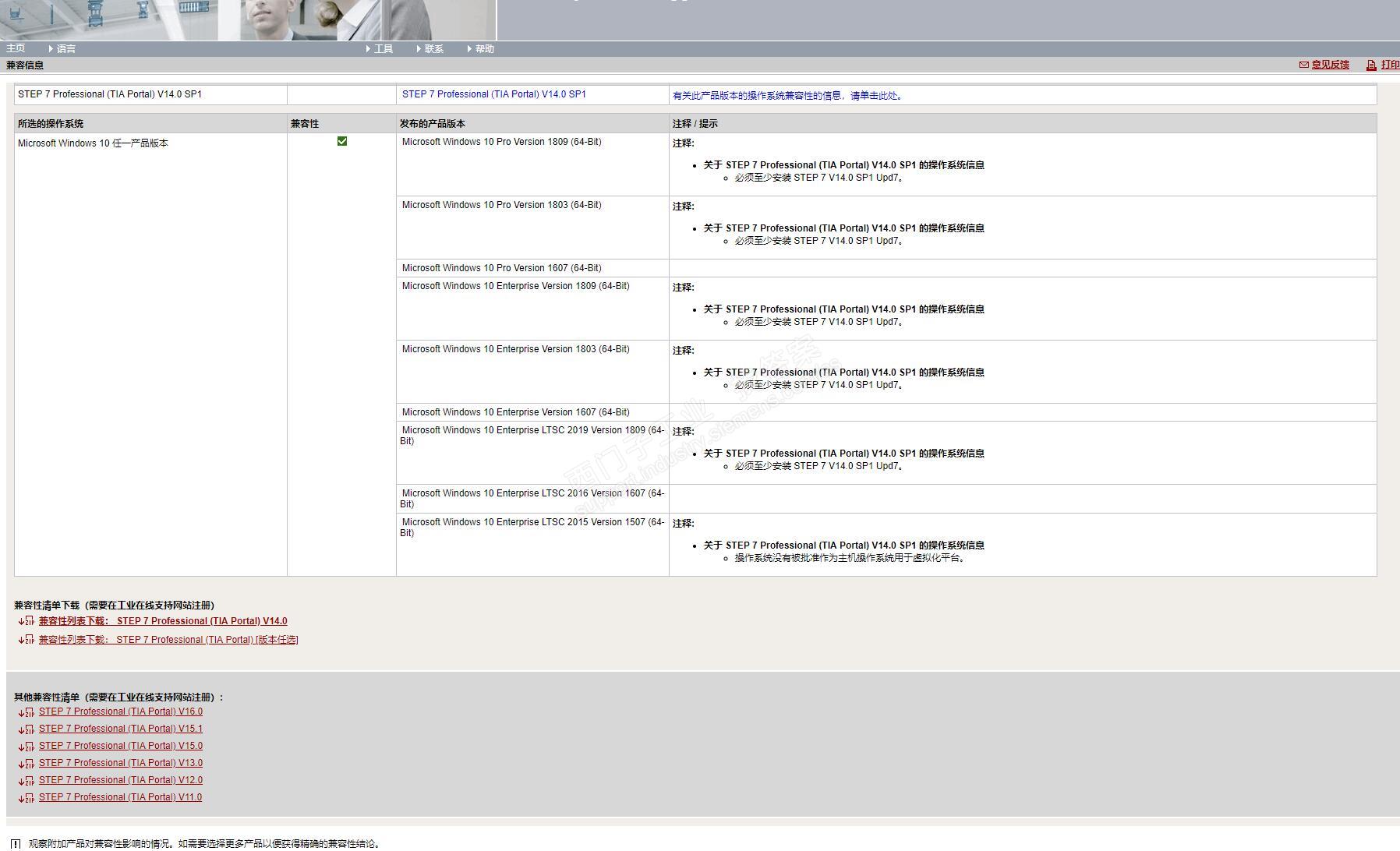Click the printer icon beside 打印
The image size is (1400, 851).
(1371, 65)
